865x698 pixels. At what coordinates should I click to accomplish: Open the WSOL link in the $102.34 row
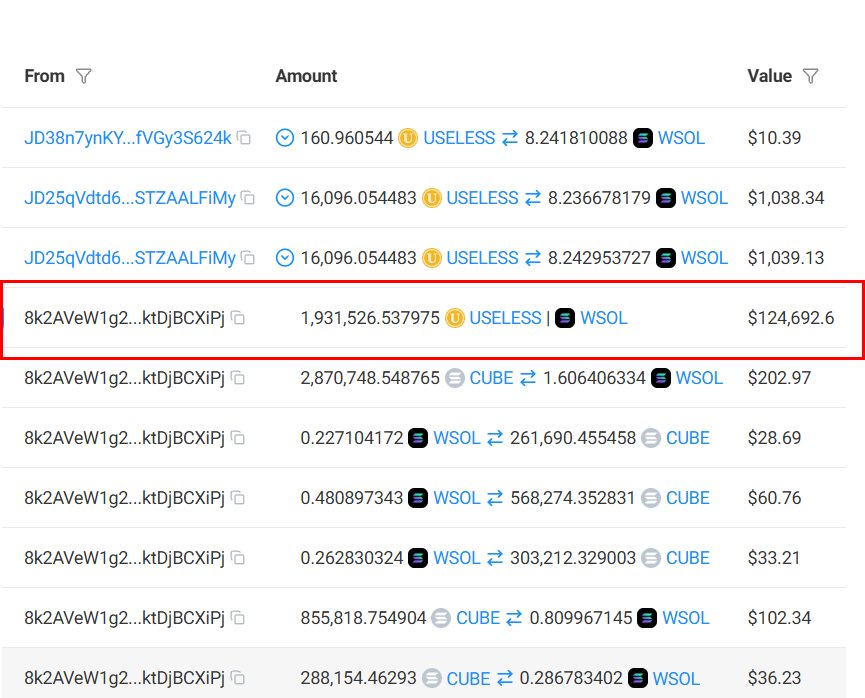click(x=686, y=619)
